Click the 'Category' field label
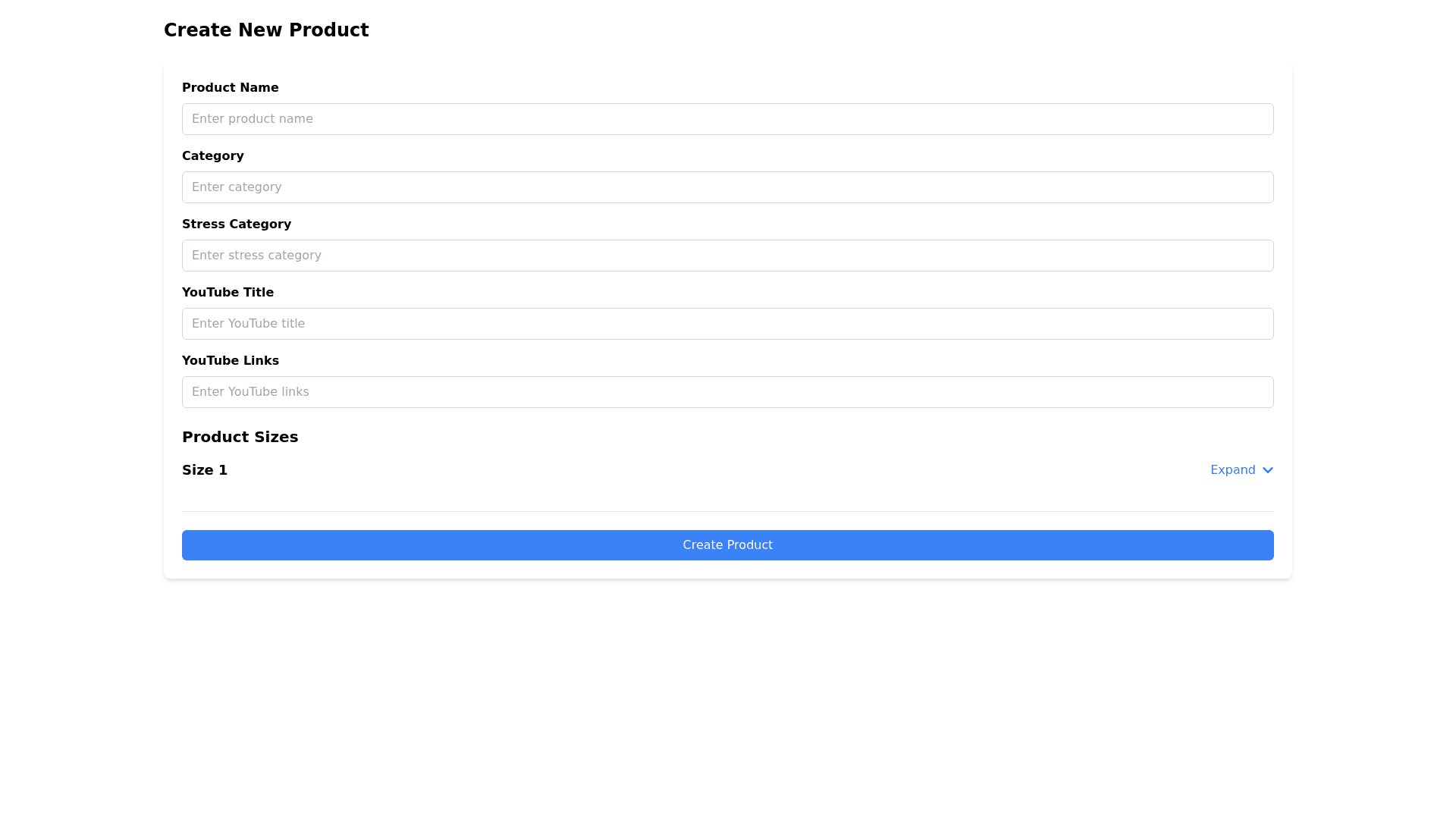Viewport: 1456px width, 819px height. point(212,156)
